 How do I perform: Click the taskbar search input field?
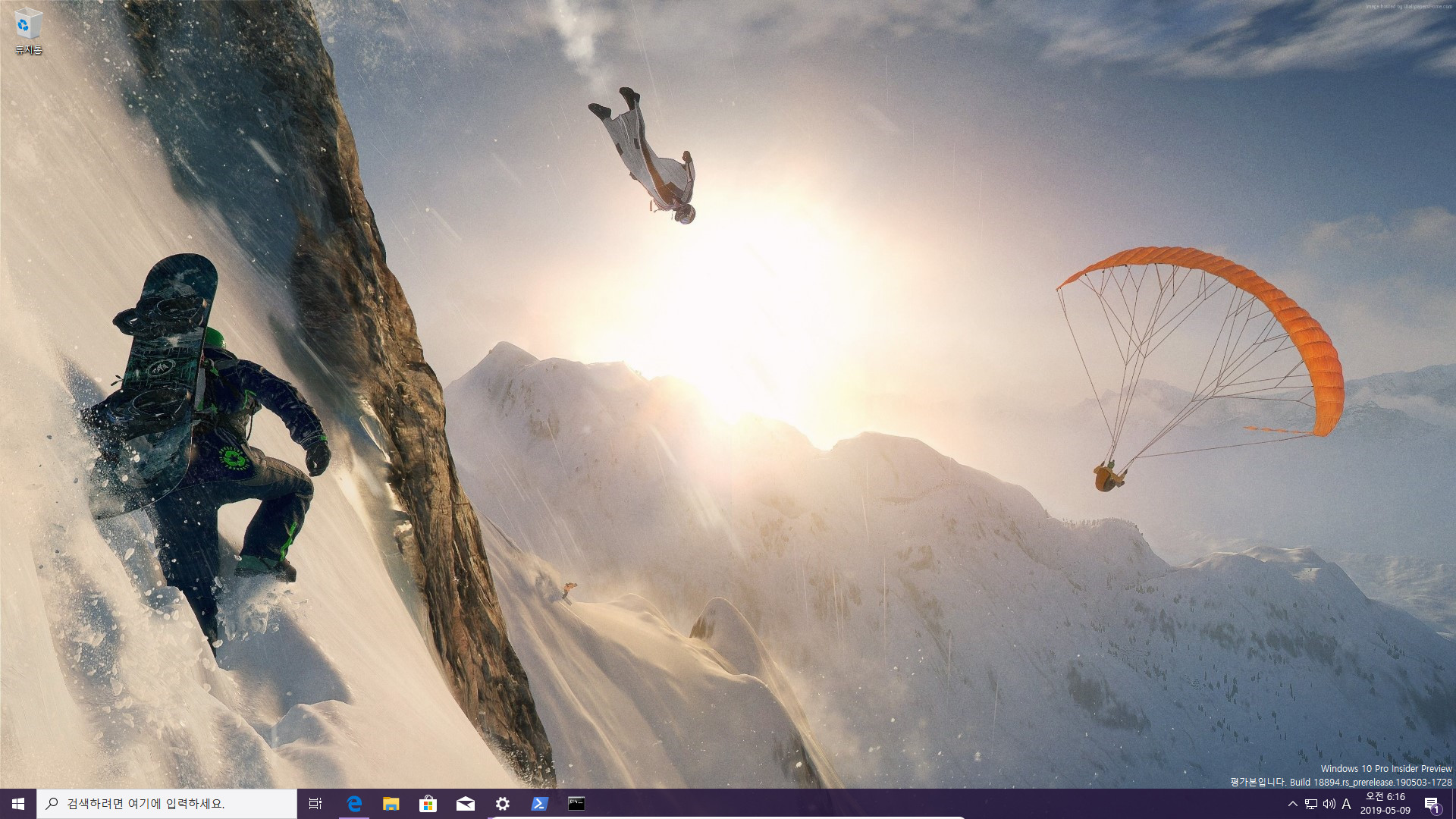(167, 804)
